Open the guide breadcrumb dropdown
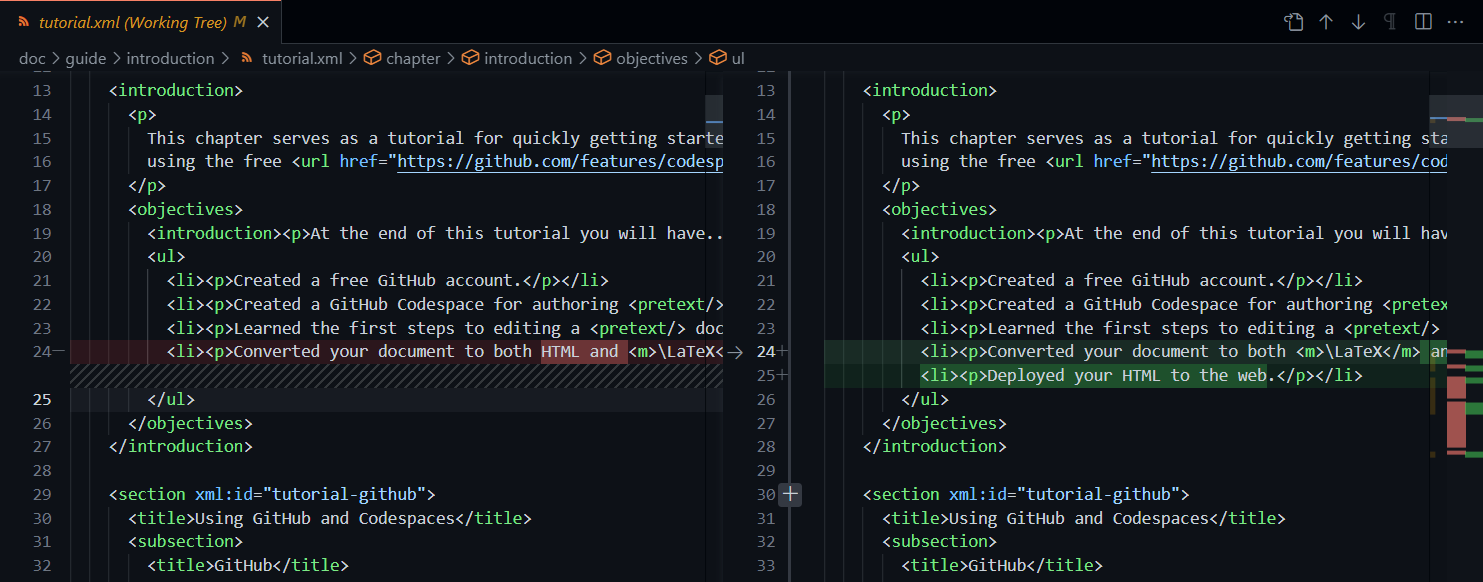1483x582 pixels. (x=86, y=58)
